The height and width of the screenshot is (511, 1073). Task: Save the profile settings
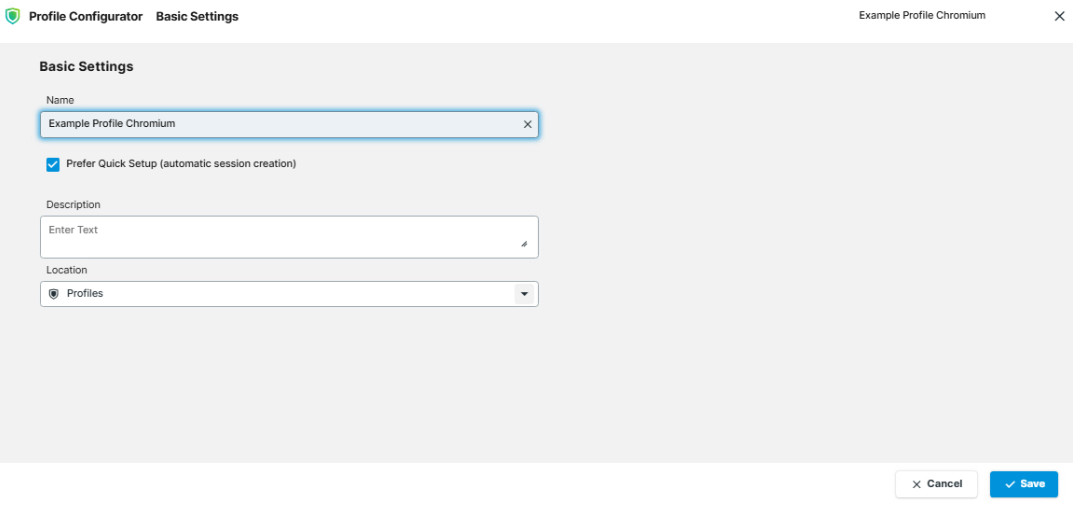point(1023,484)
